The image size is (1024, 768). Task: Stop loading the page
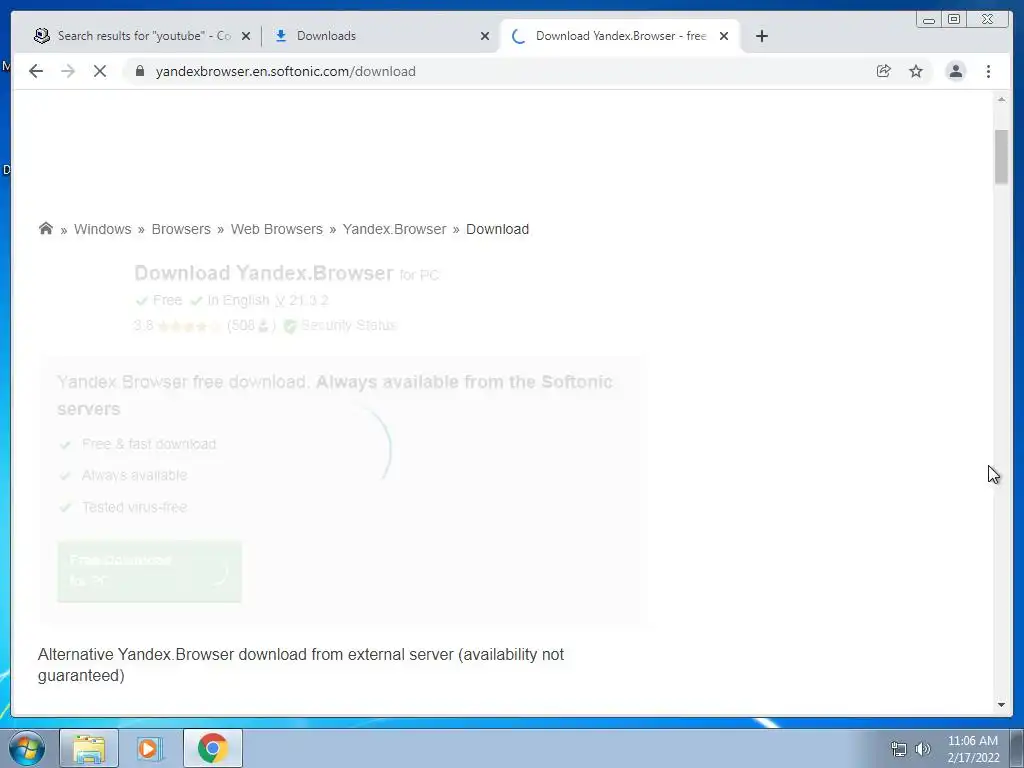pyautogui.click(x=100, y=71)
